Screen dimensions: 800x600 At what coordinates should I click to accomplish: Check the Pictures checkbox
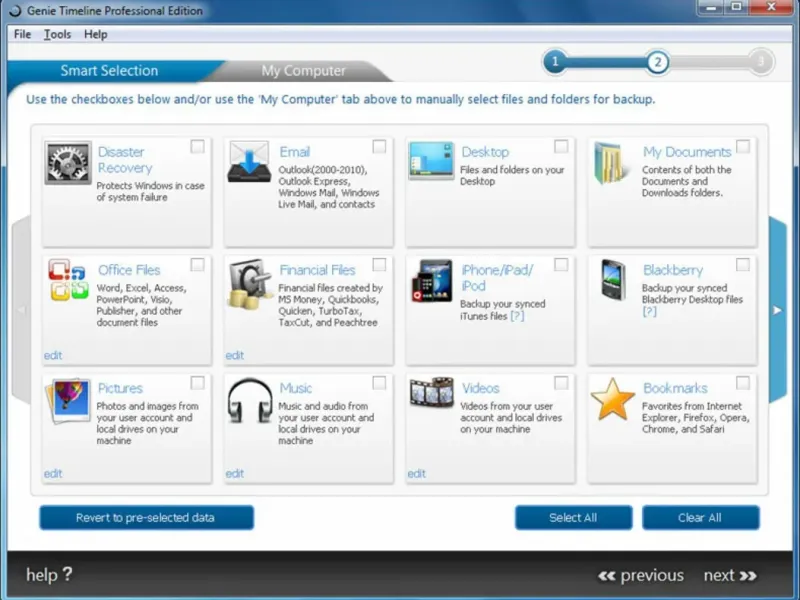tap(197, 383)
